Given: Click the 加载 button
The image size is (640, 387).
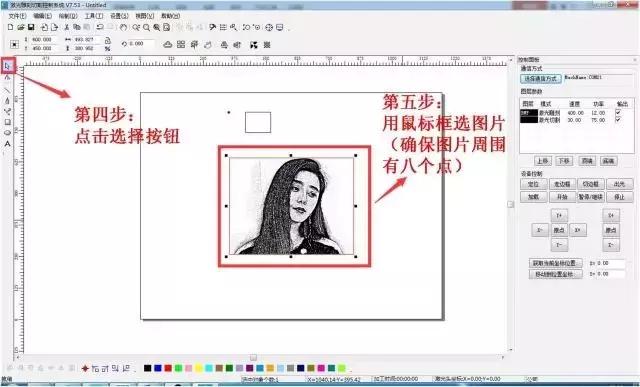Looking at the screenshot, I should click(533, 197).
